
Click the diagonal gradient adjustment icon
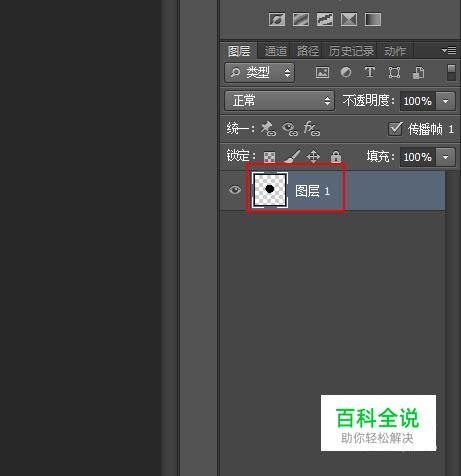click(301, 19)
